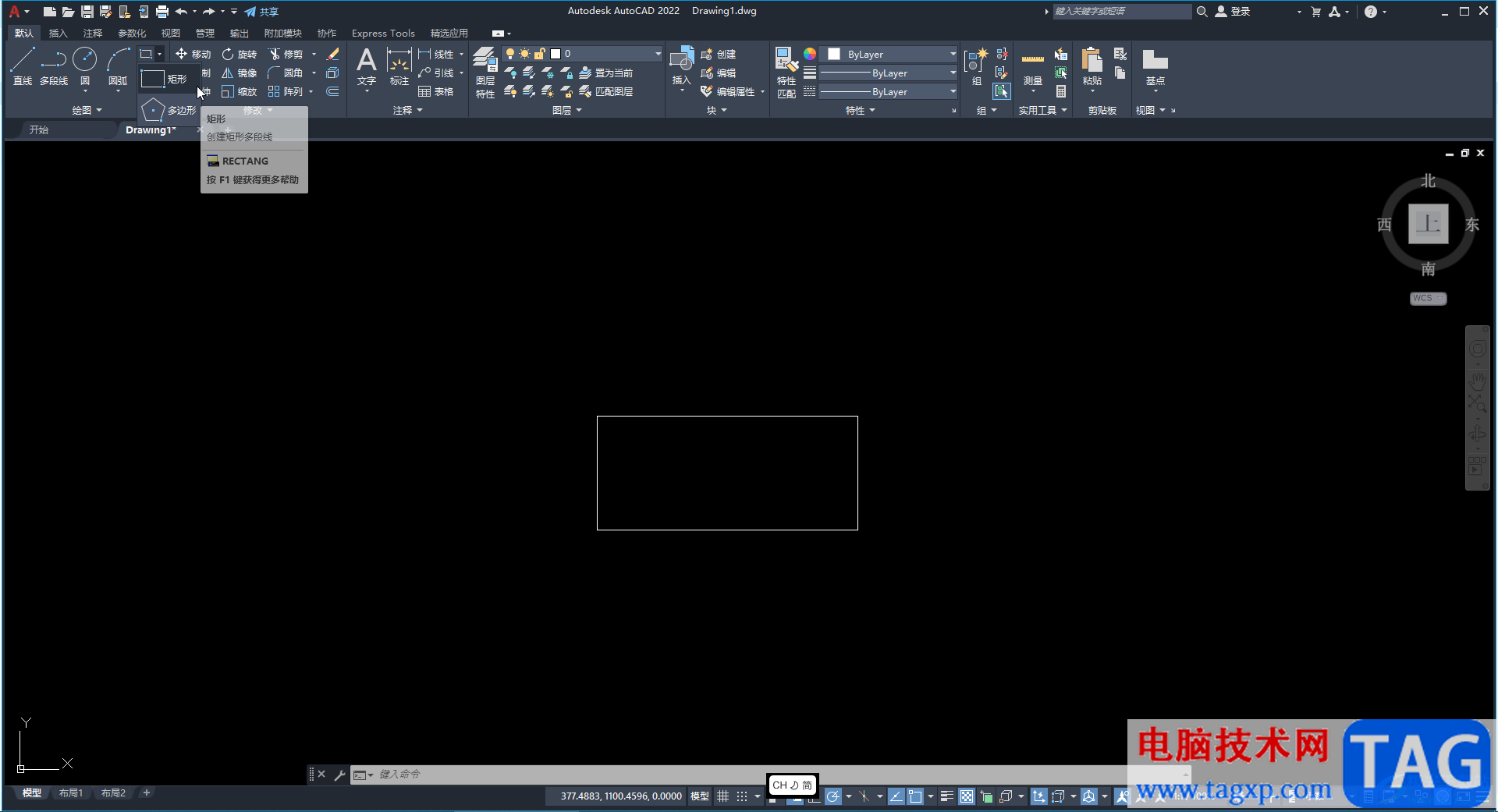Expand the Block (块) panel
The image size is (1498, 812).
716,110
